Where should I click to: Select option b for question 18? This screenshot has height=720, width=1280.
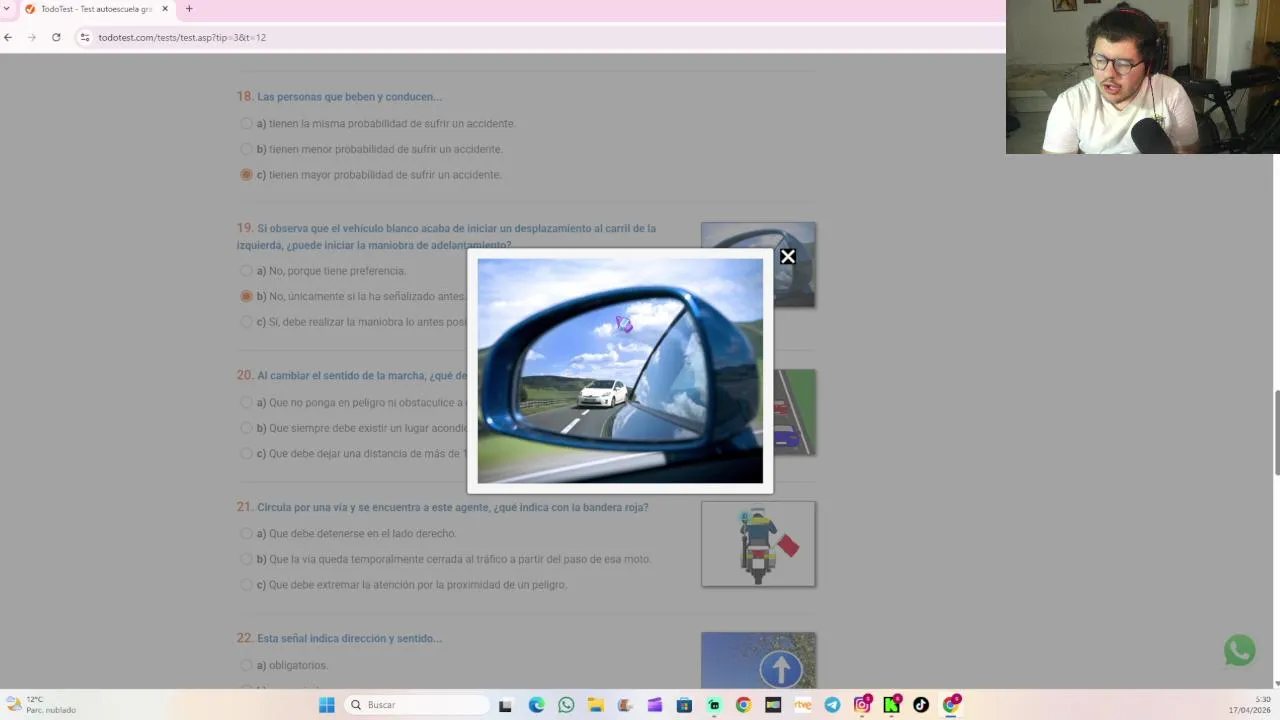tap(246, 149)
